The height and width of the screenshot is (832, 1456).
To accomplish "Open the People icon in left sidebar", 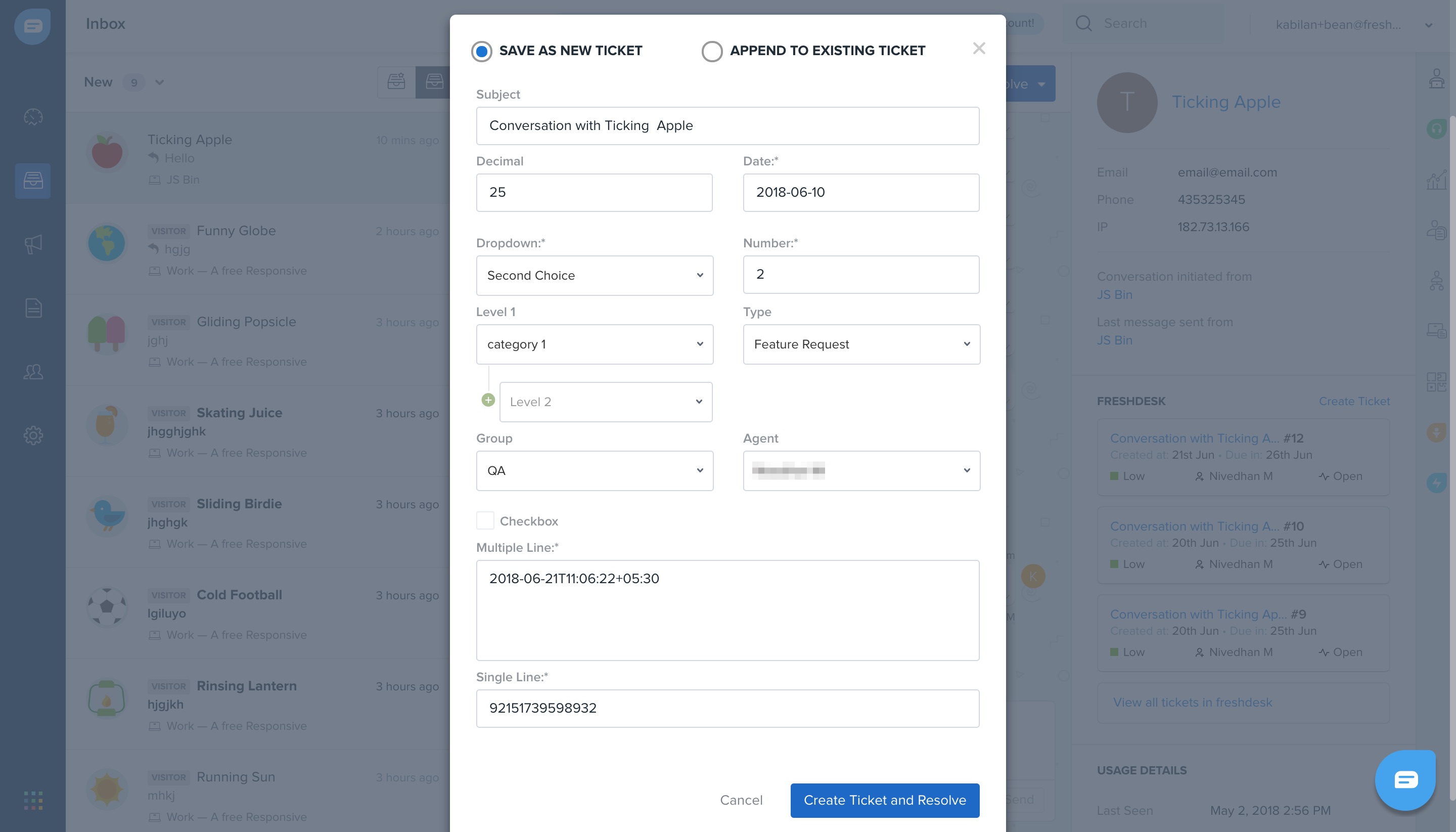I will click(32, 372).
